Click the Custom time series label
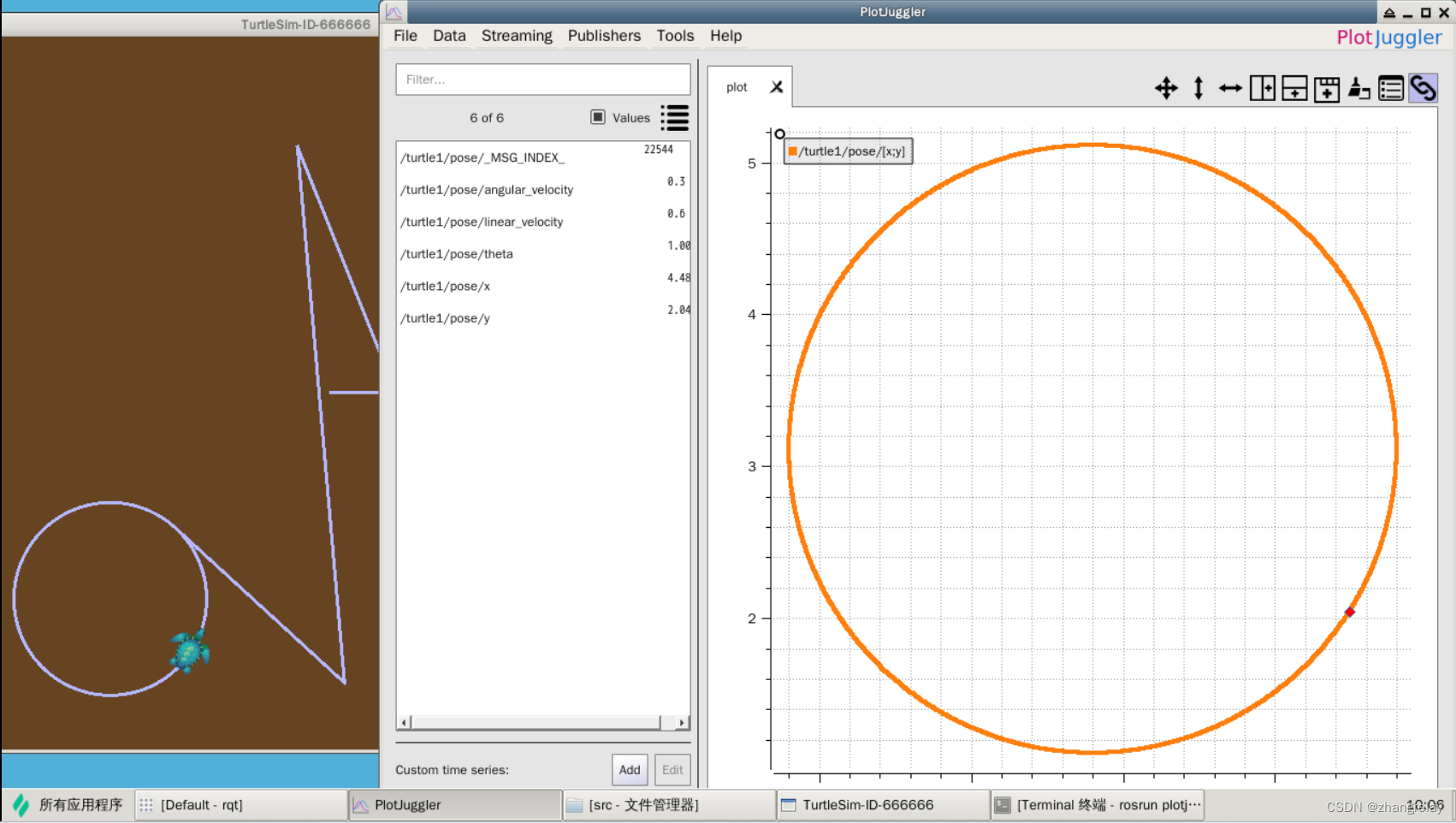 pyautogui.click(x=452, y=770)
